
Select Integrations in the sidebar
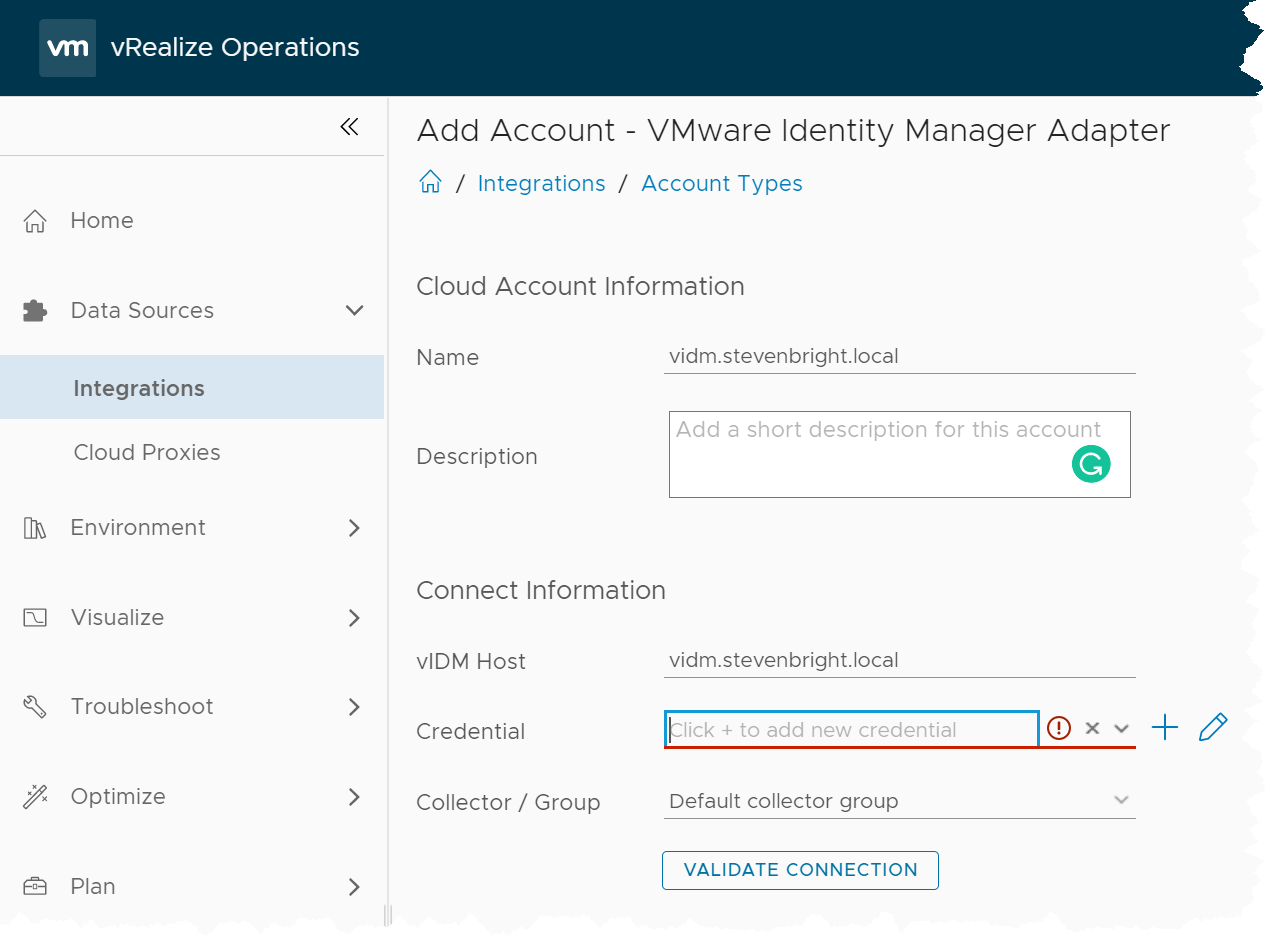tap(139, 389)
